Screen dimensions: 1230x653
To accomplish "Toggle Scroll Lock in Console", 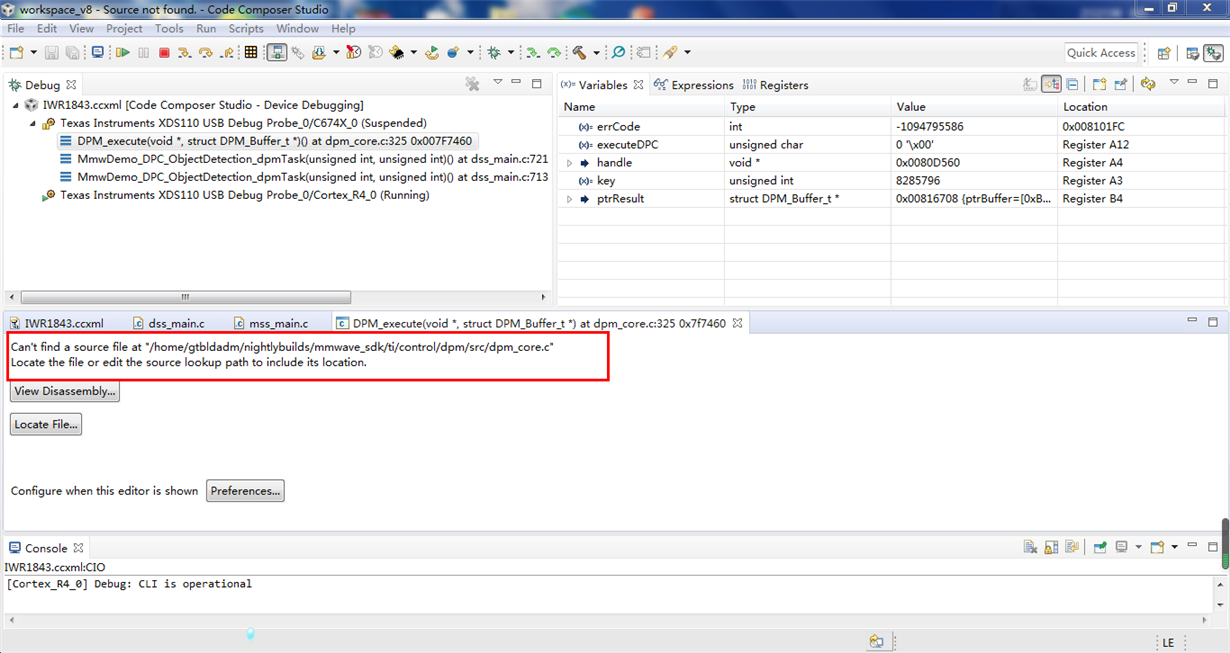I will 1051,547.
